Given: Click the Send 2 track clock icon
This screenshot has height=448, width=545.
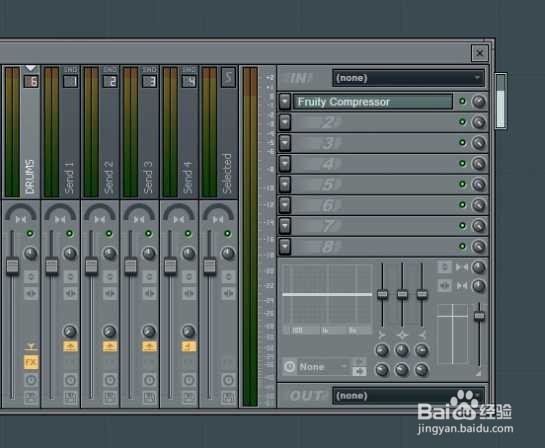Looking at the screenshot, I should pyautogui.click(x=110, y=380).
